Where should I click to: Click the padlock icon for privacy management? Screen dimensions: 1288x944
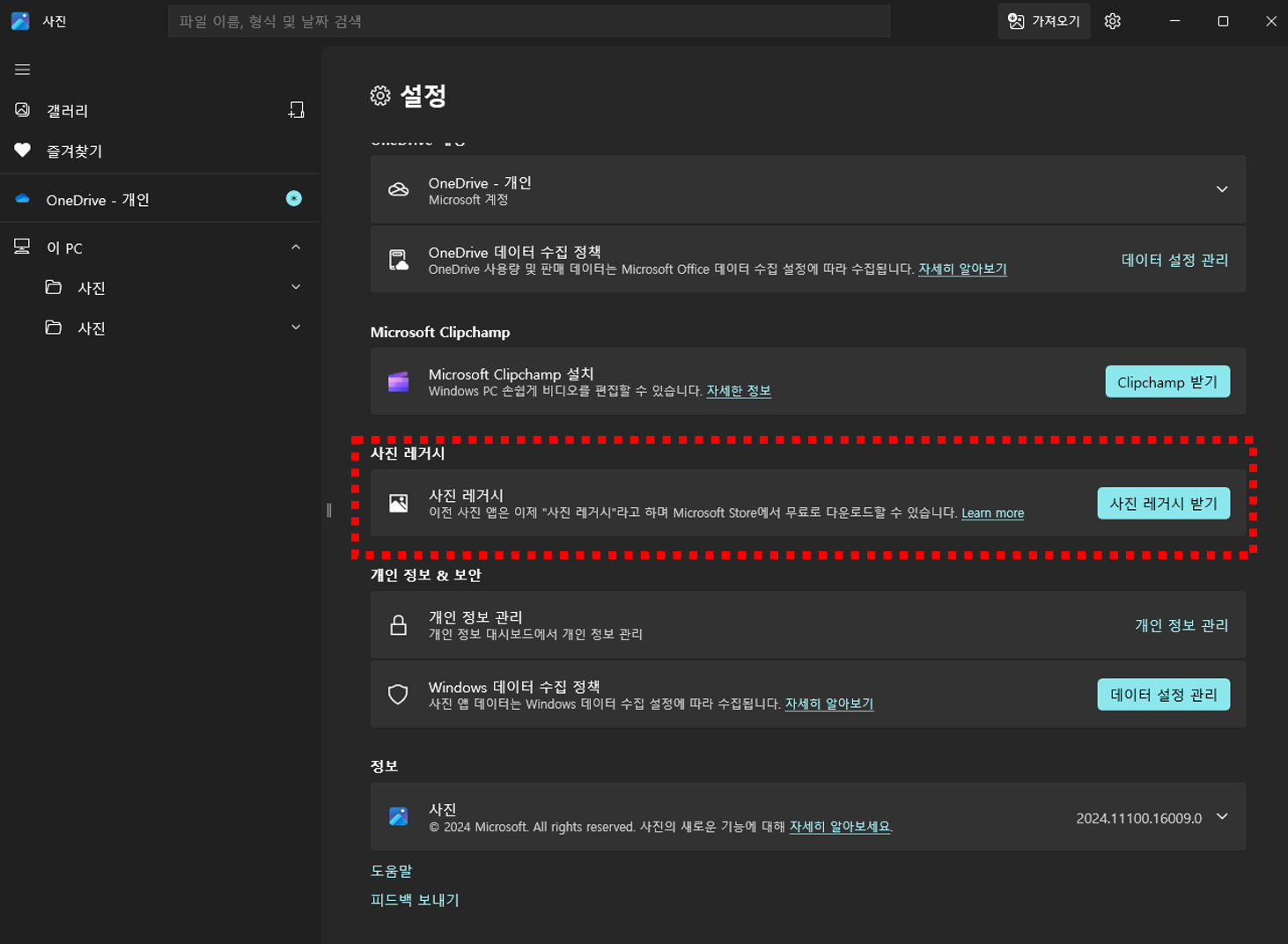pyautogui.click(x=399, y=625)
